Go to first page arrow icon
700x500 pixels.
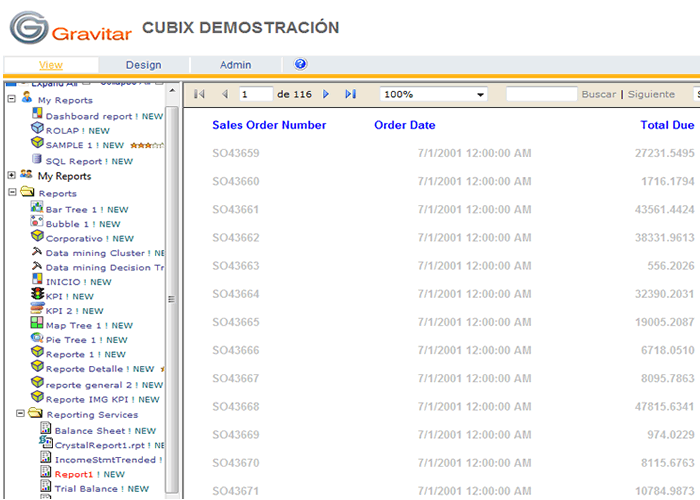pos(199,94)
